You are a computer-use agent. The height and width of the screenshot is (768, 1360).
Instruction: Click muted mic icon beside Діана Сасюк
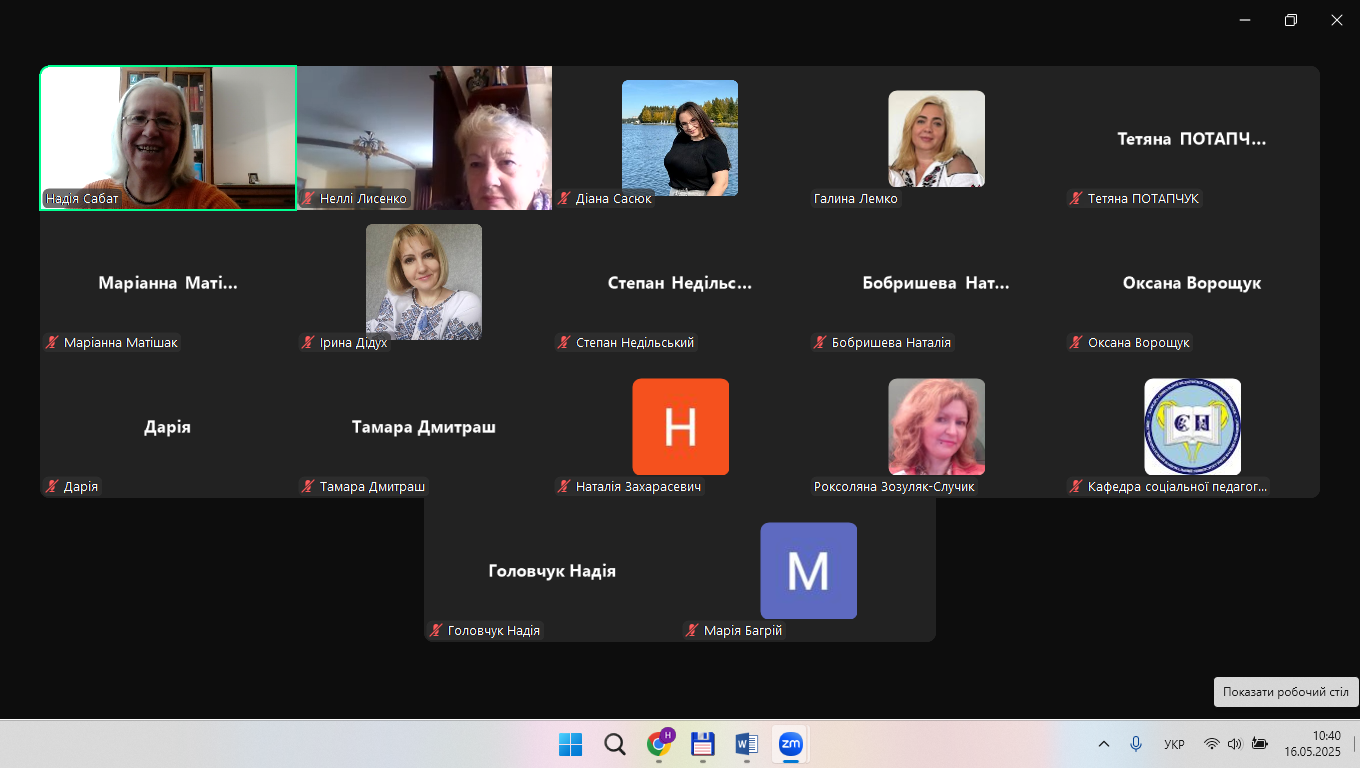click(x=564, y=199)
